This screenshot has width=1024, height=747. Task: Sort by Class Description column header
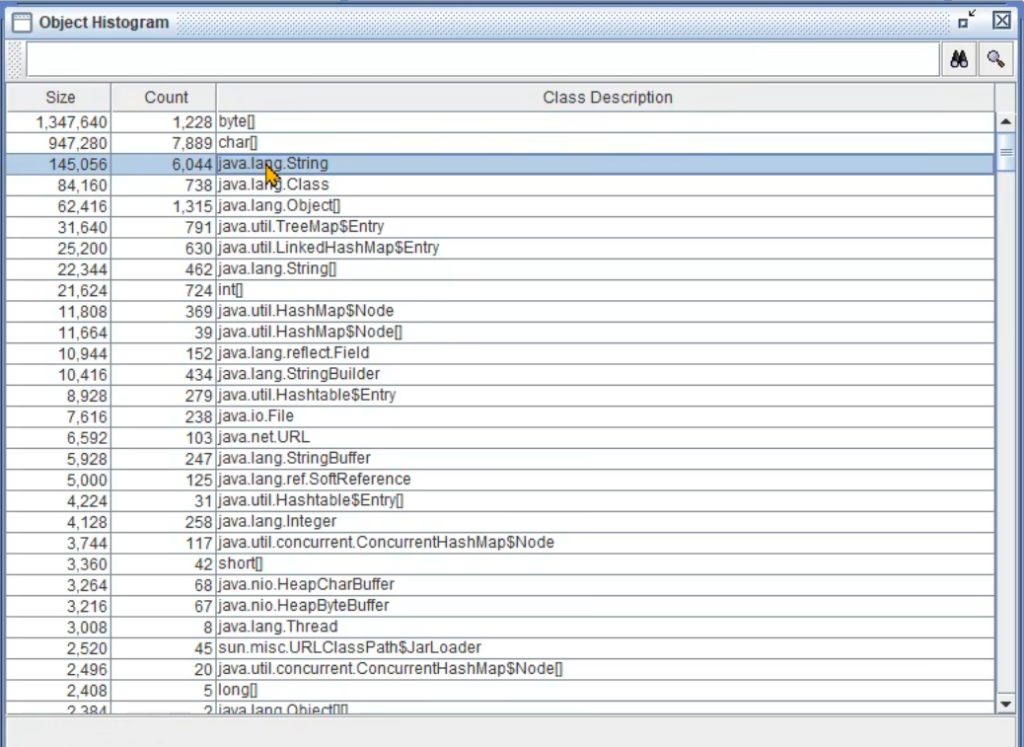point(606,97)
